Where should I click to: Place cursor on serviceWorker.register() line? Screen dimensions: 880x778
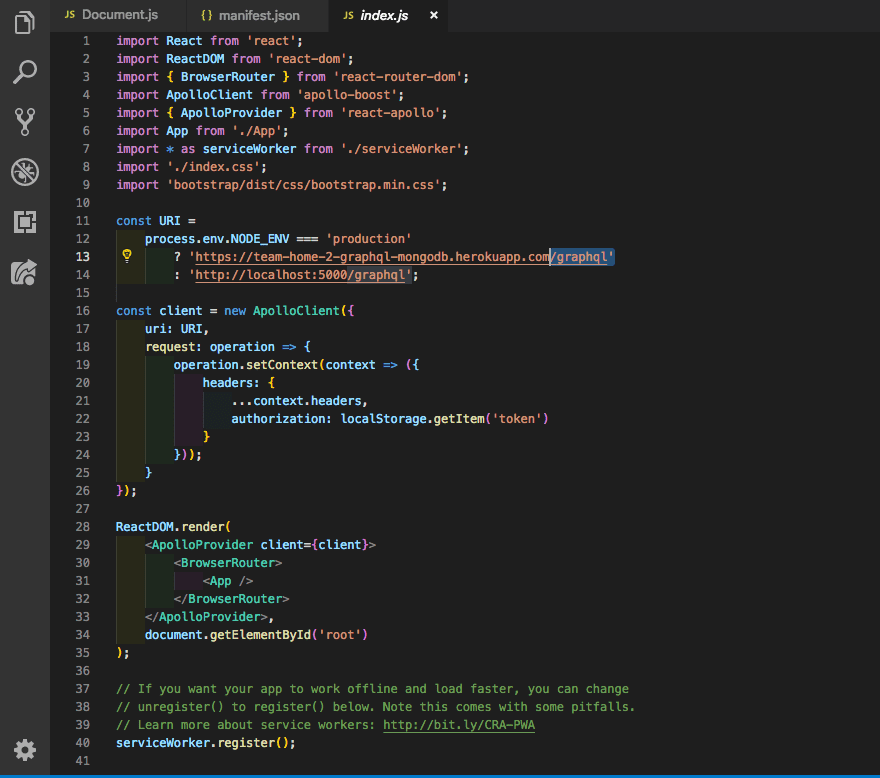(205, 743)
